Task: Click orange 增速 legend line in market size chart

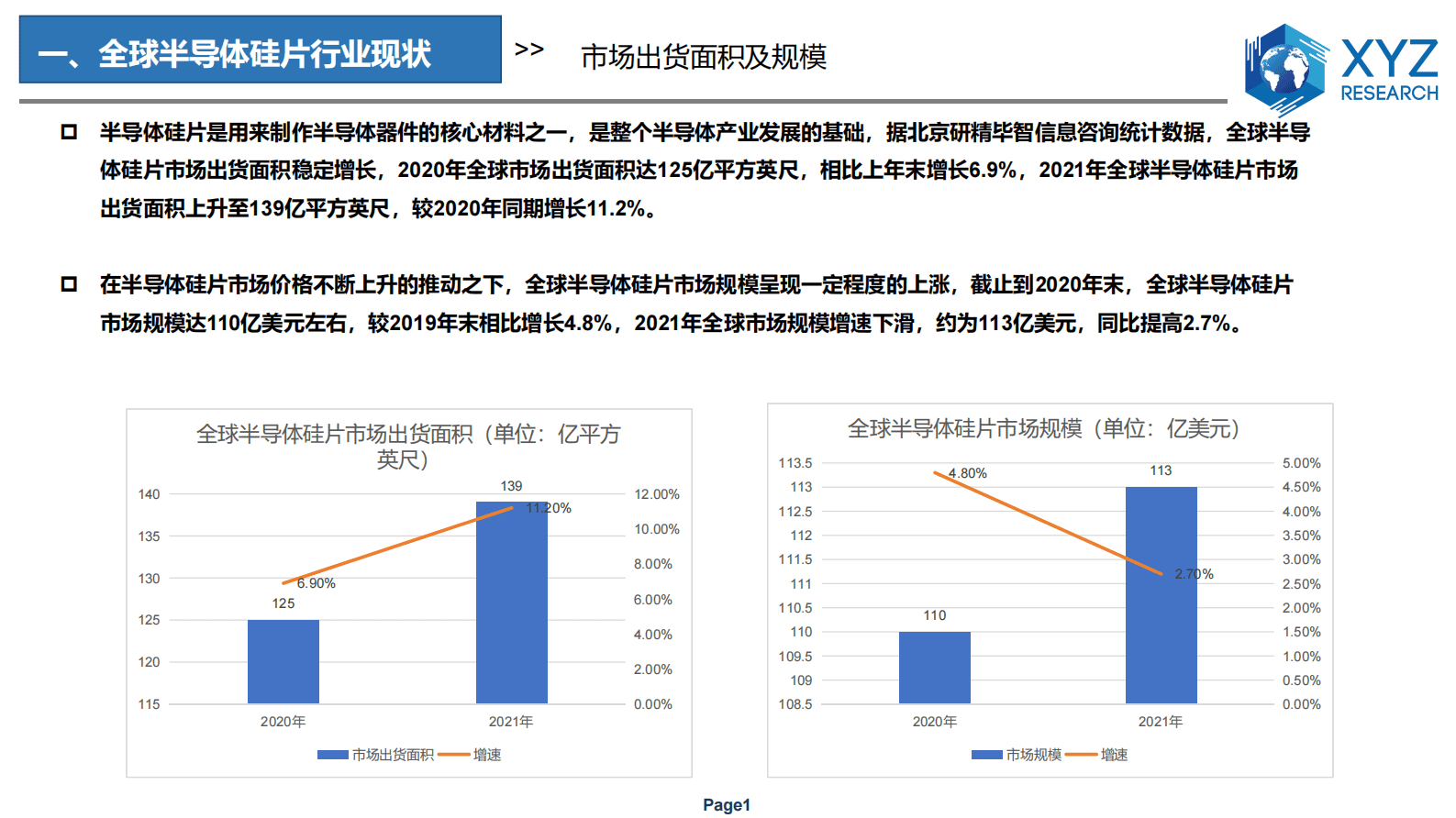Action: 1081,755
